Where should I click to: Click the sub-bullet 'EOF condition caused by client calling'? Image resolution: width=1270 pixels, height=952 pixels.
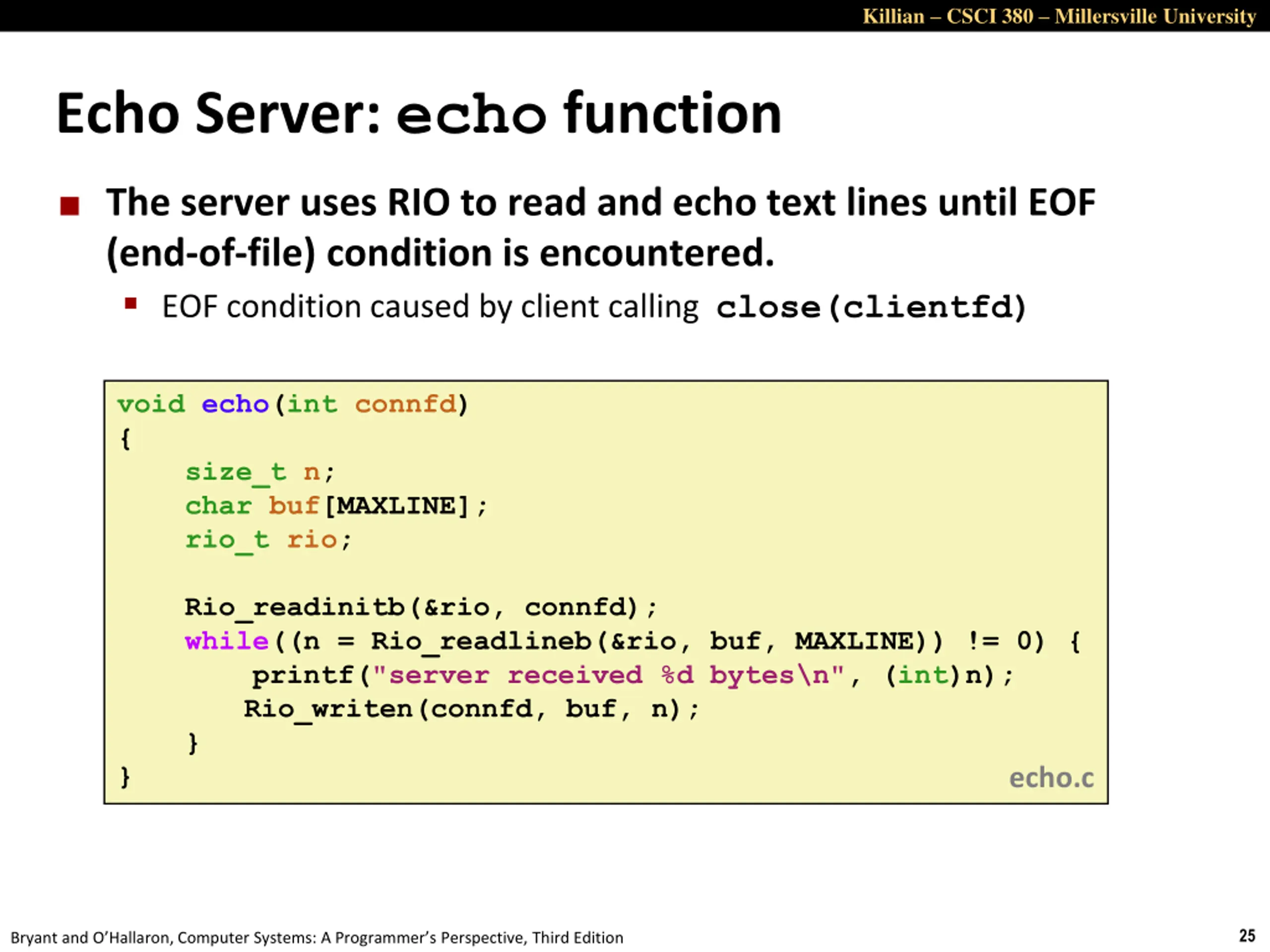430,306
